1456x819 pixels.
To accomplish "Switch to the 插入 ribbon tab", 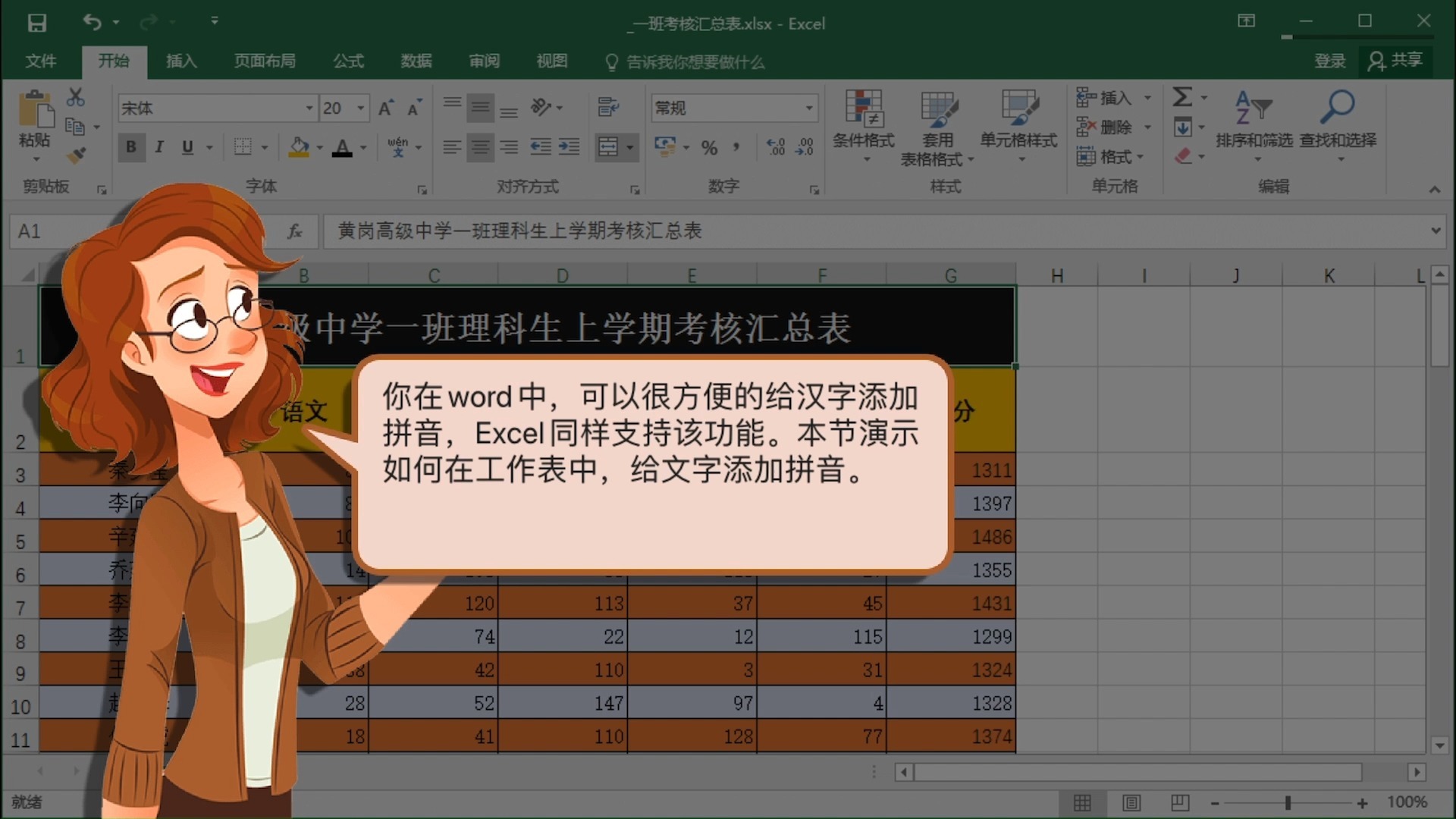I will pos(180,61).
